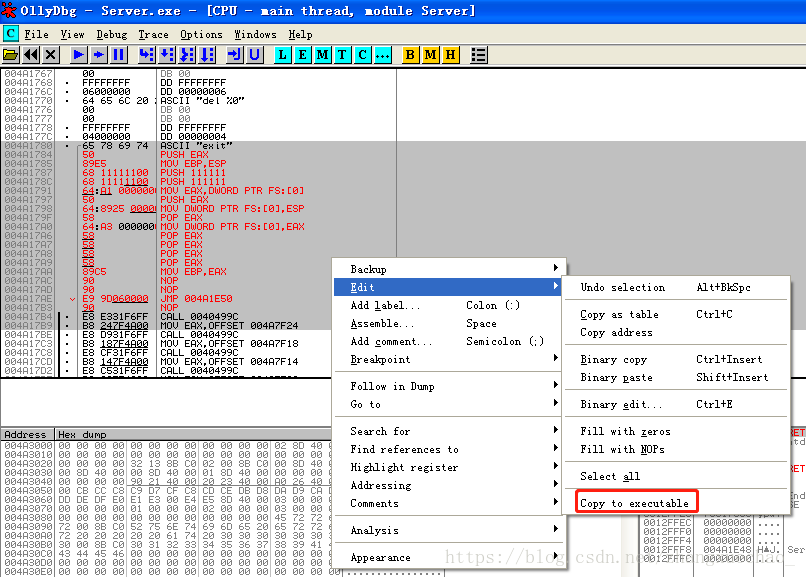Open the Log window L icon
Screen dimensions: 806x577
pyautogui.click(x=283, y=54)
